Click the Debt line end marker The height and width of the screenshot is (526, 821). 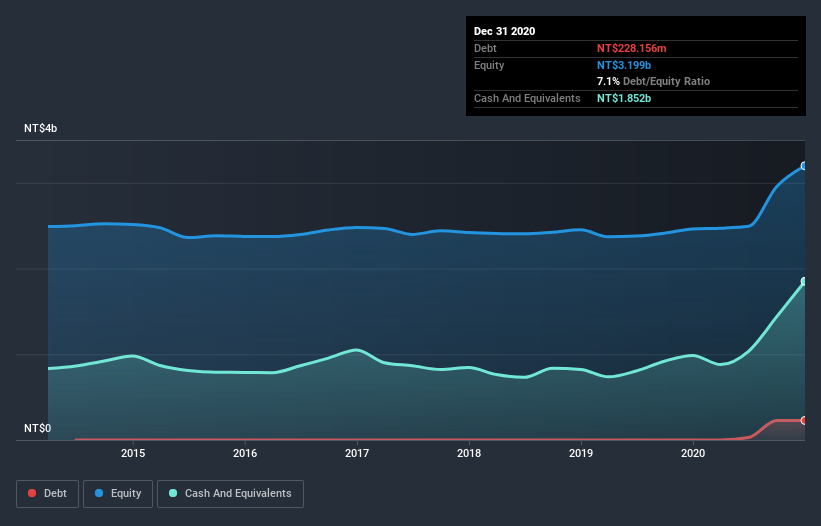[804, 420]
